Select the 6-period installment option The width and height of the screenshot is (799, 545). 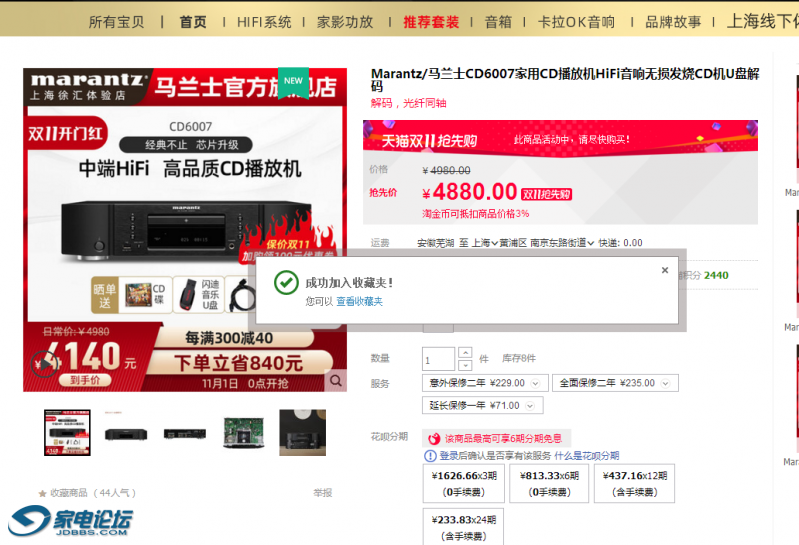tap(548, 483)
